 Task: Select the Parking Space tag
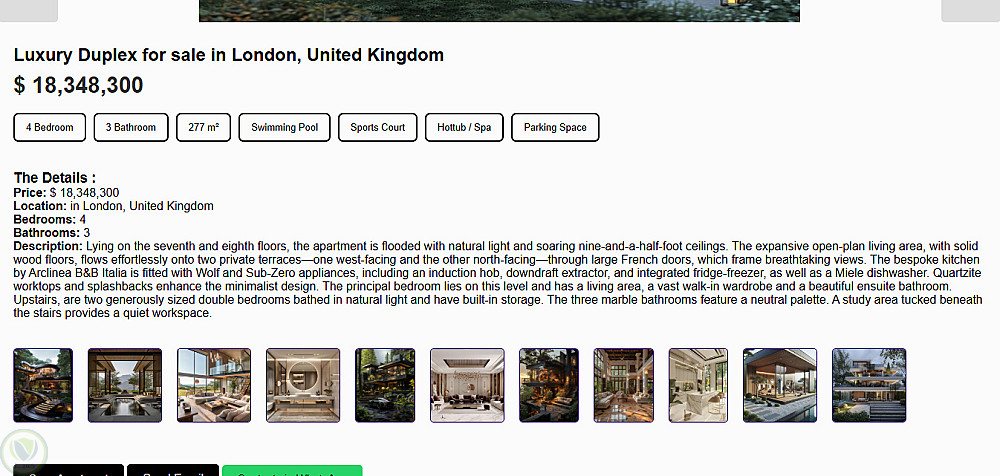coord(555,128)
